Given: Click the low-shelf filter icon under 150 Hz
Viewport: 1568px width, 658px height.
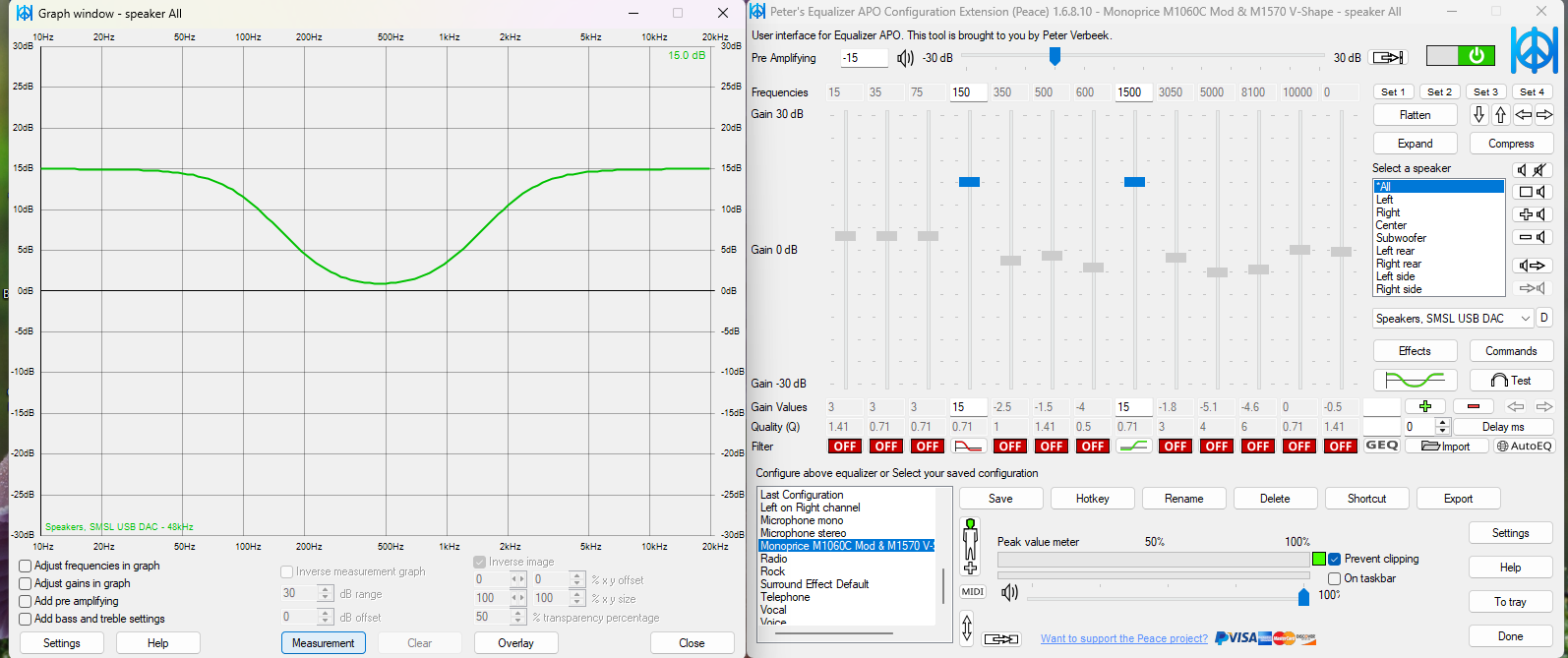Looking at the screenshot, I should tap(970, 447).
